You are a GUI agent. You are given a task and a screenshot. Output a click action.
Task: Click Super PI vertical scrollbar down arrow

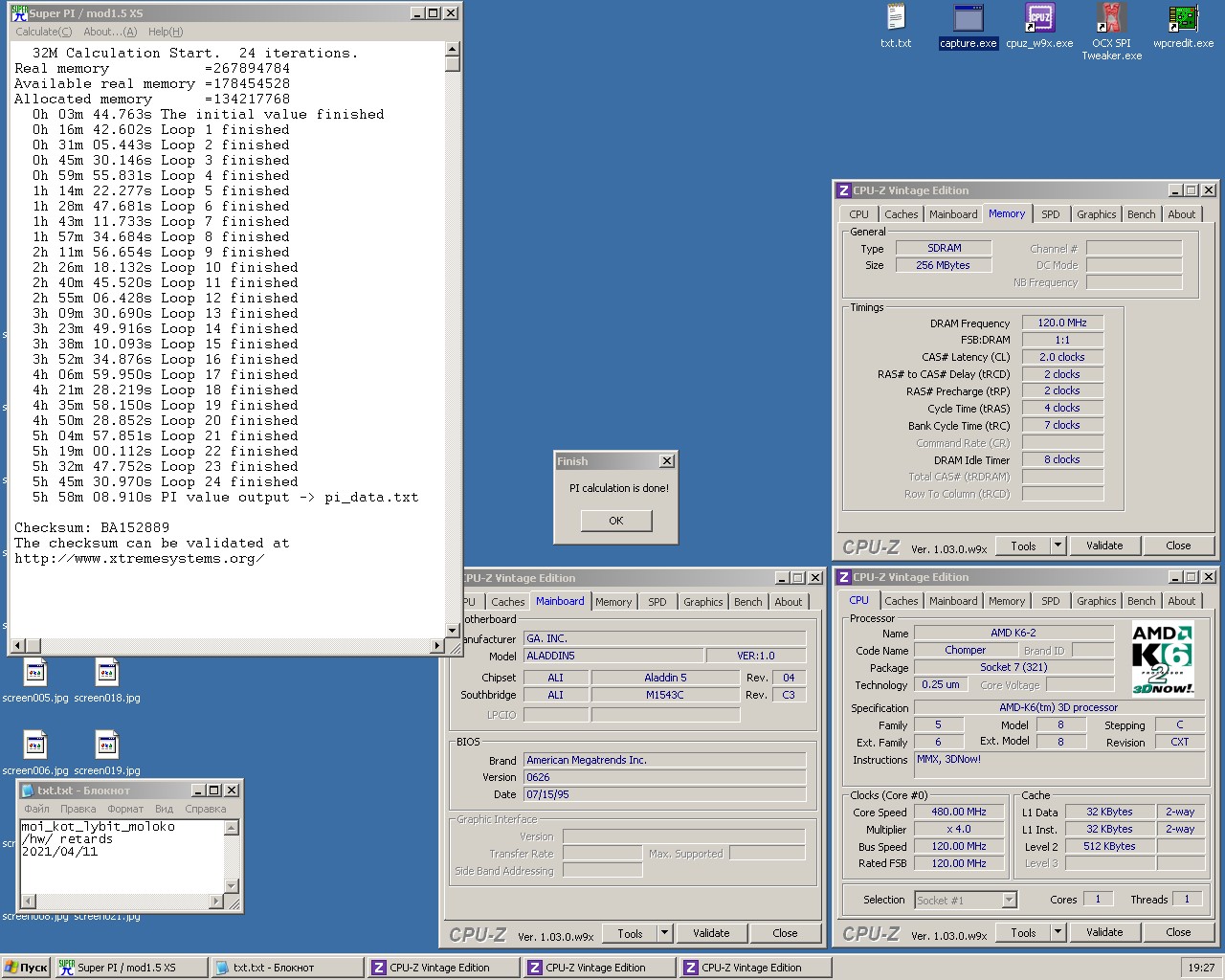click(453, 631)
